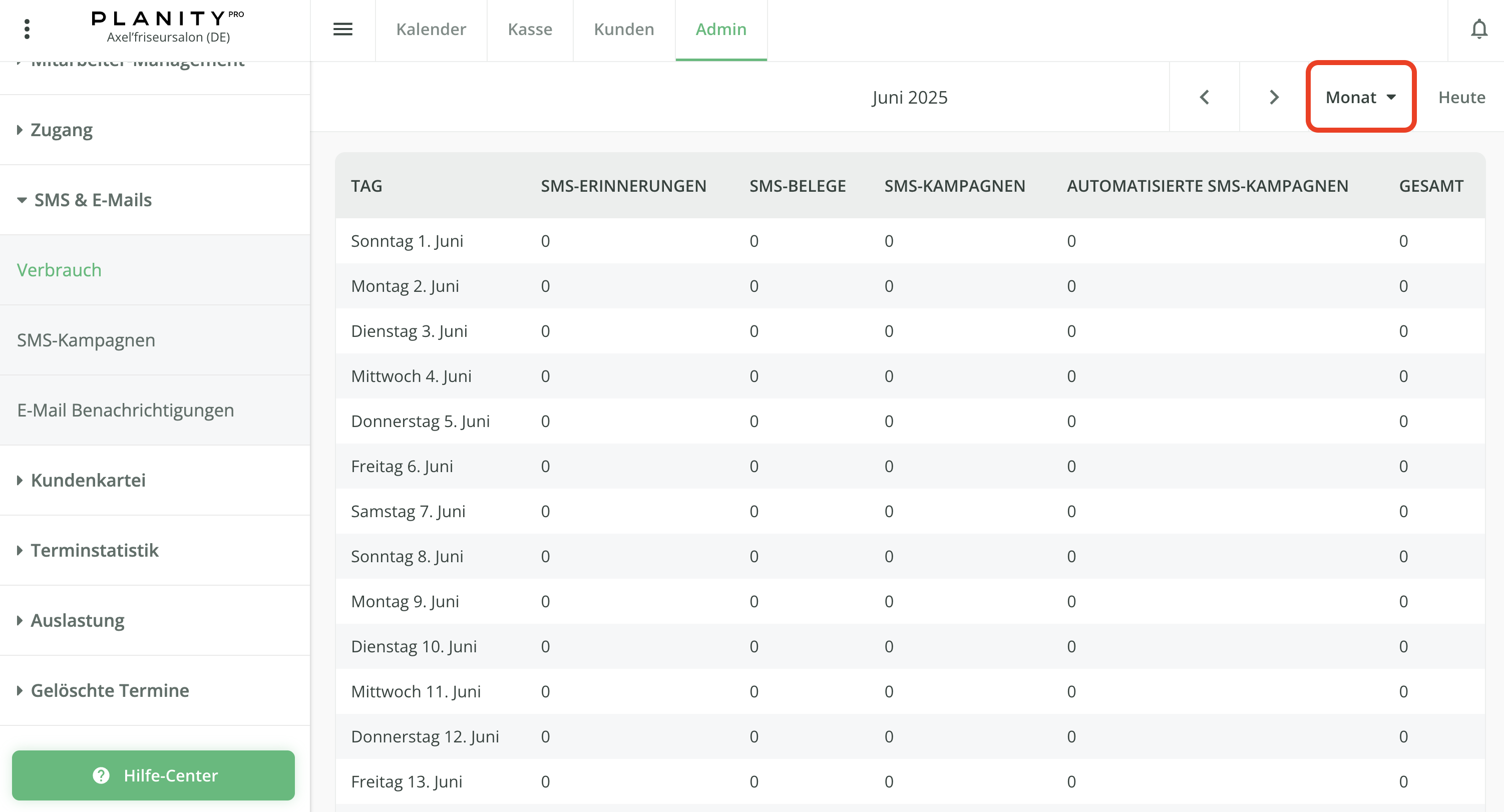The width and height of the screenshot is (1504, 812).
Task: Click the Heute button
Action: coord(1461,97)
